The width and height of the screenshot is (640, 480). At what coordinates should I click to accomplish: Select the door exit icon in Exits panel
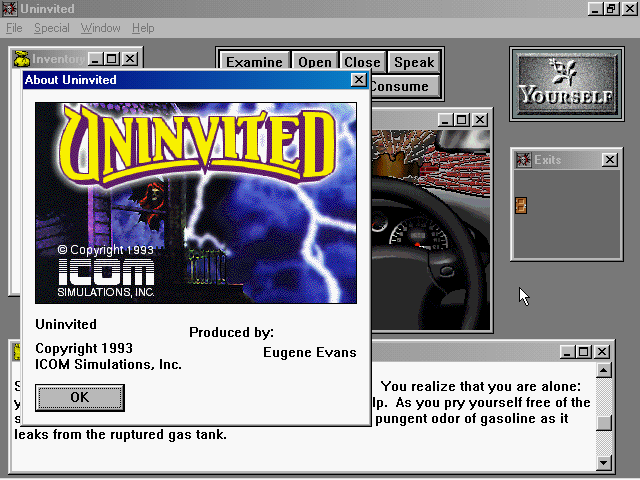point(521,205)
